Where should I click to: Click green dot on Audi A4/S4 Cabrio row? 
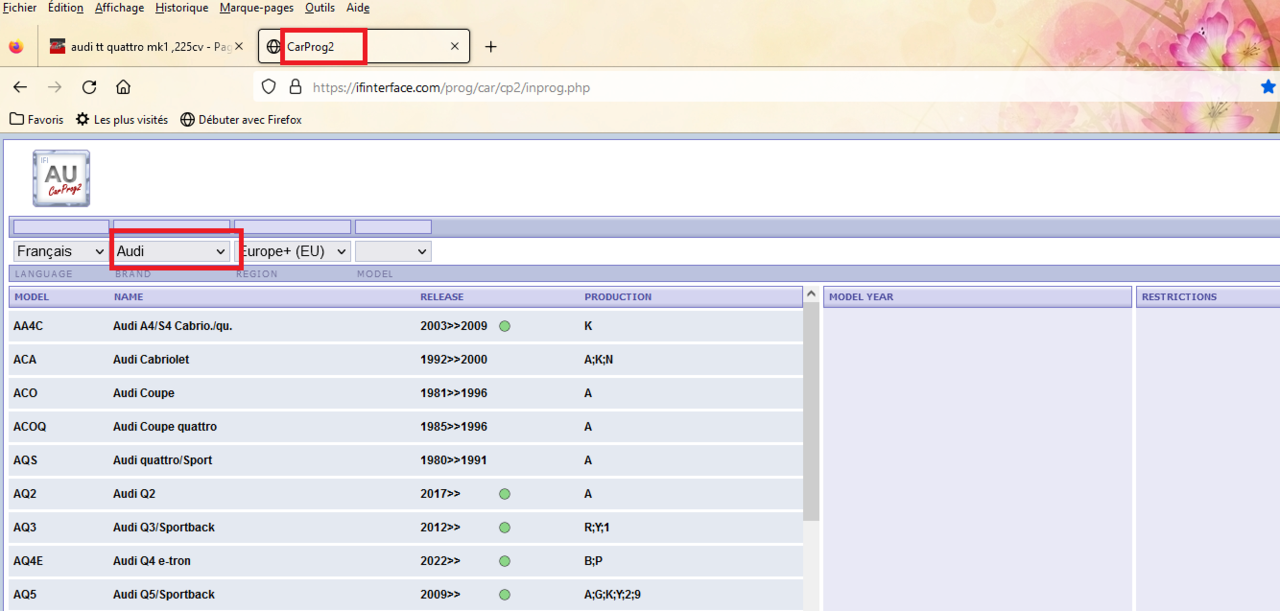tap(504, 326)
